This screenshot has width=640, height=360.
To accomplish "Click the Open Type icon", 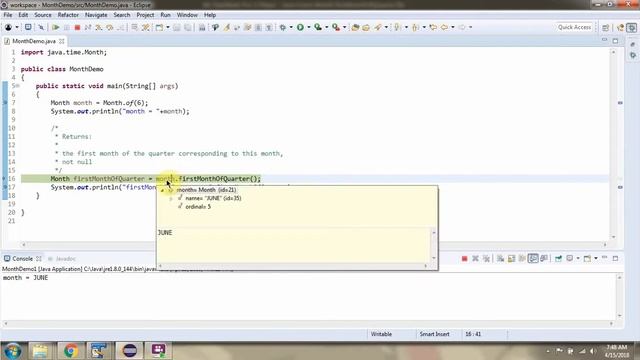I will pyautogui.click(x=355, y=27).
